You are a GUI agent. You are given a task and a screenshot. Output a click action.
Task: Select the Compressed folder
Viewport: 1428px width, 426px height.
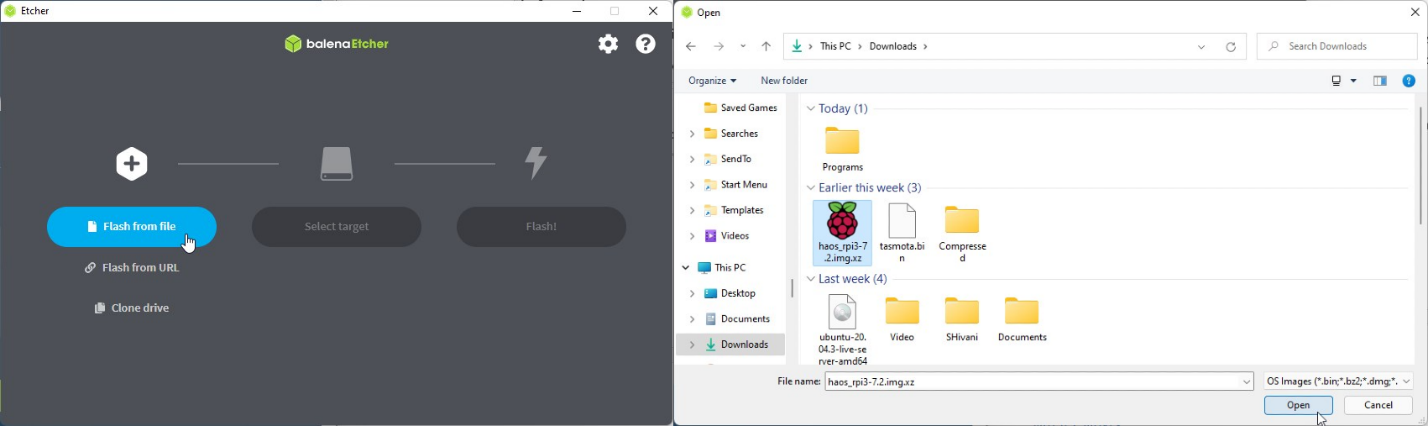pos(962,233)
